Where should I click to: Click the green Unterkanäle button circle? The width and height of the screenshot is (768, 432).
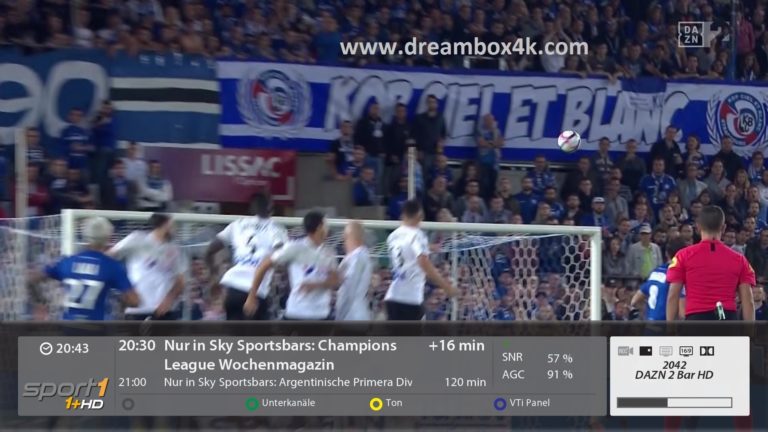(252, 404)
